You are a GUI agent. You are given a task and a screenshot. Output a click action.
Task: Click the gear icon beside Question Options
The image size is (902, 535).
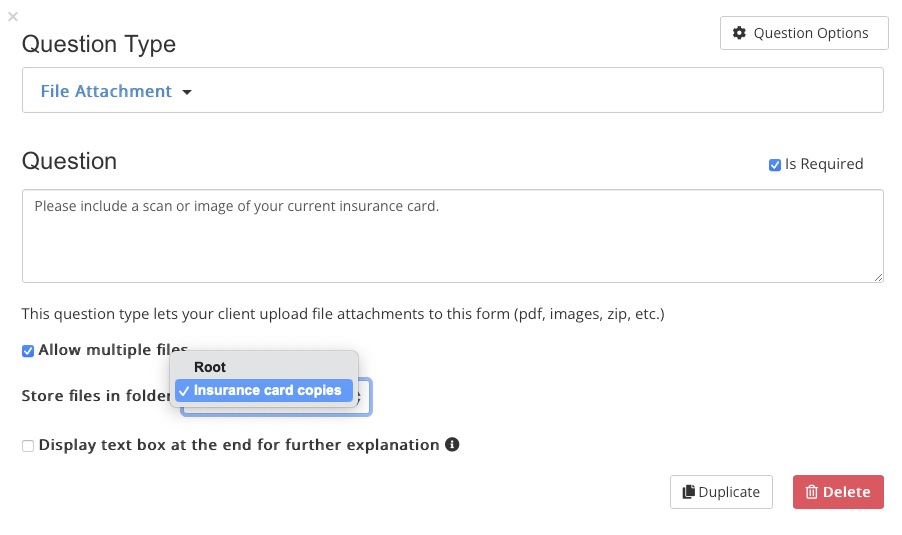click(x=739, y=33)
